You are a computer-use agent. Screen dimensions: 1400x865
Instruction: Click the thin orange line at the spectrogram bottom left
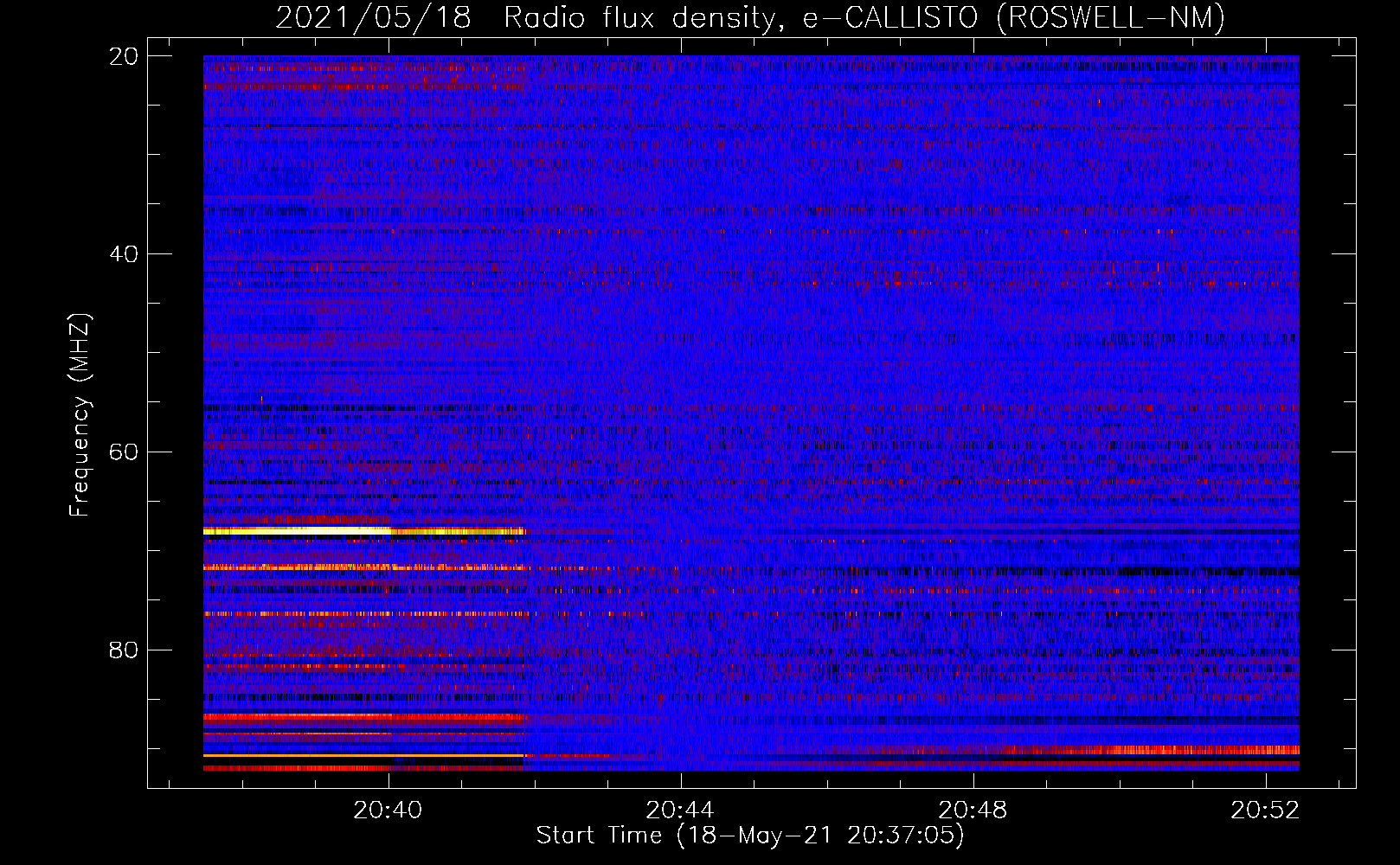click(363, 756)
